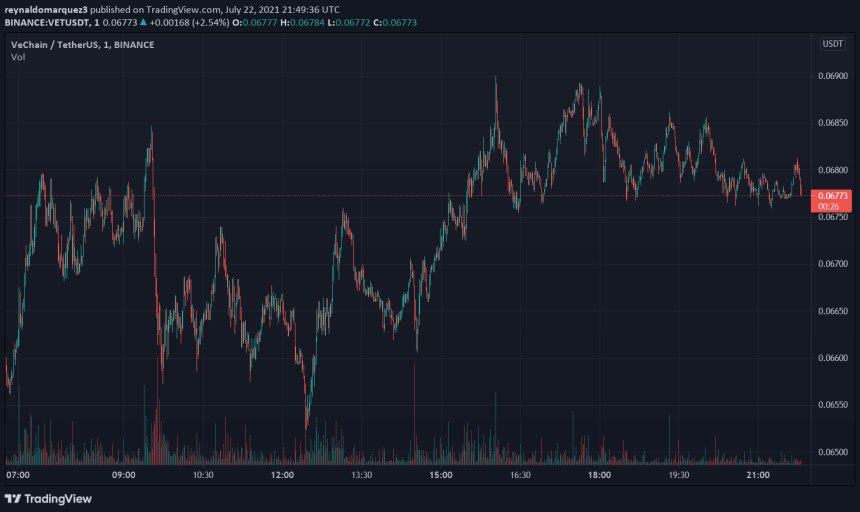The image size is (860, 512).
Task: Select the 12:00 time axis marker
Action: point(282,476)
